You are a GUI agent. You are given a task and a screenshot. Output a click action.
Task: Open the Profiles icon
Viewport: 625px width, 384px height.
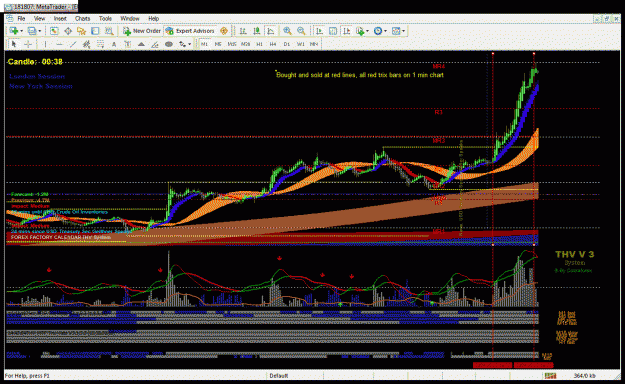(x=32, y=31)
